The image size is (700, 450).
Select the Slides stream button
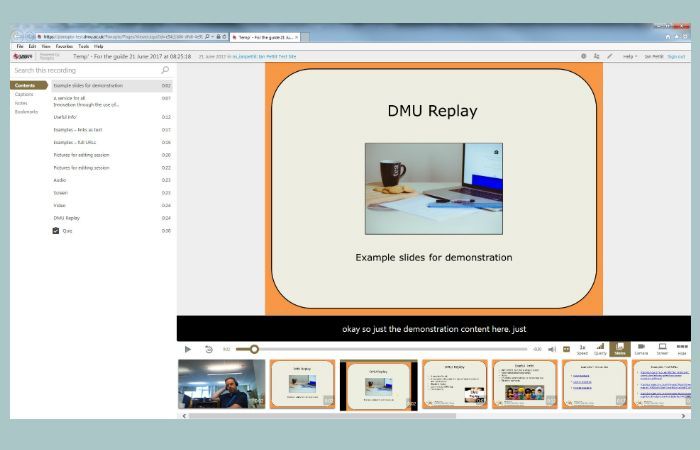[x=620, y=349]
